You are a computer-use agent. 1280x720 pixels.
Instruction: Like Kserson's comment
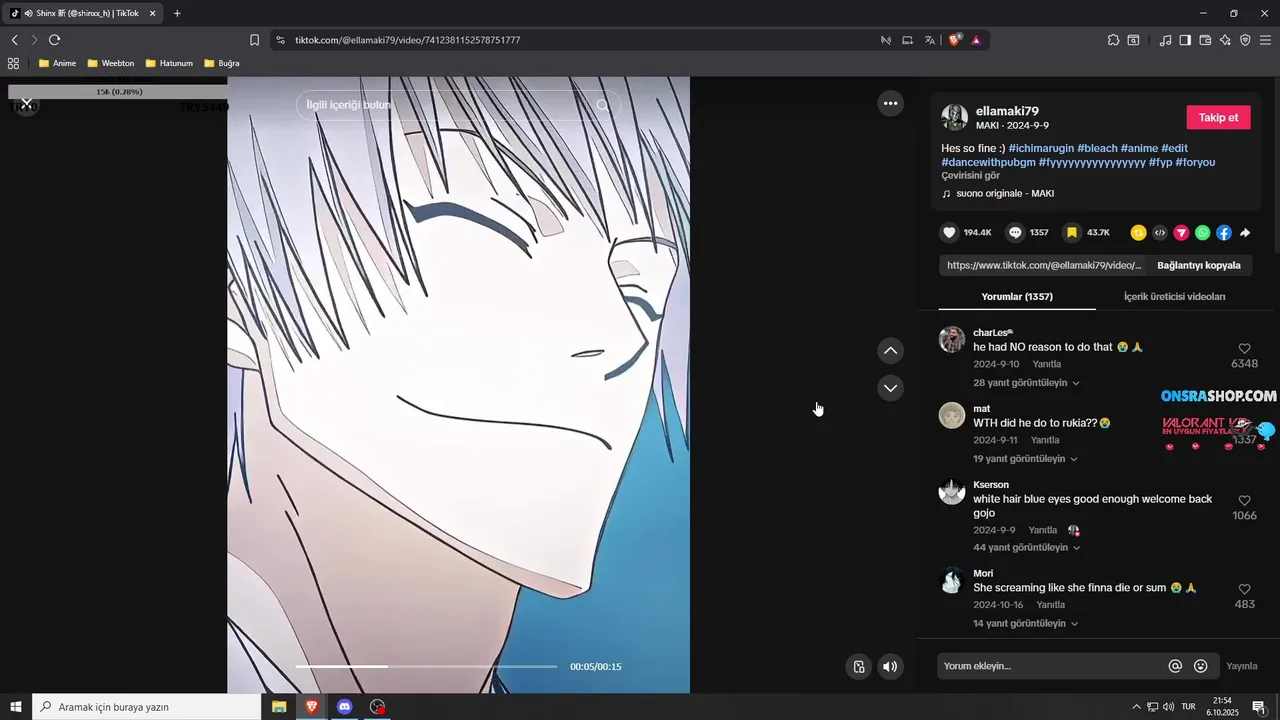coord(1245,501)
